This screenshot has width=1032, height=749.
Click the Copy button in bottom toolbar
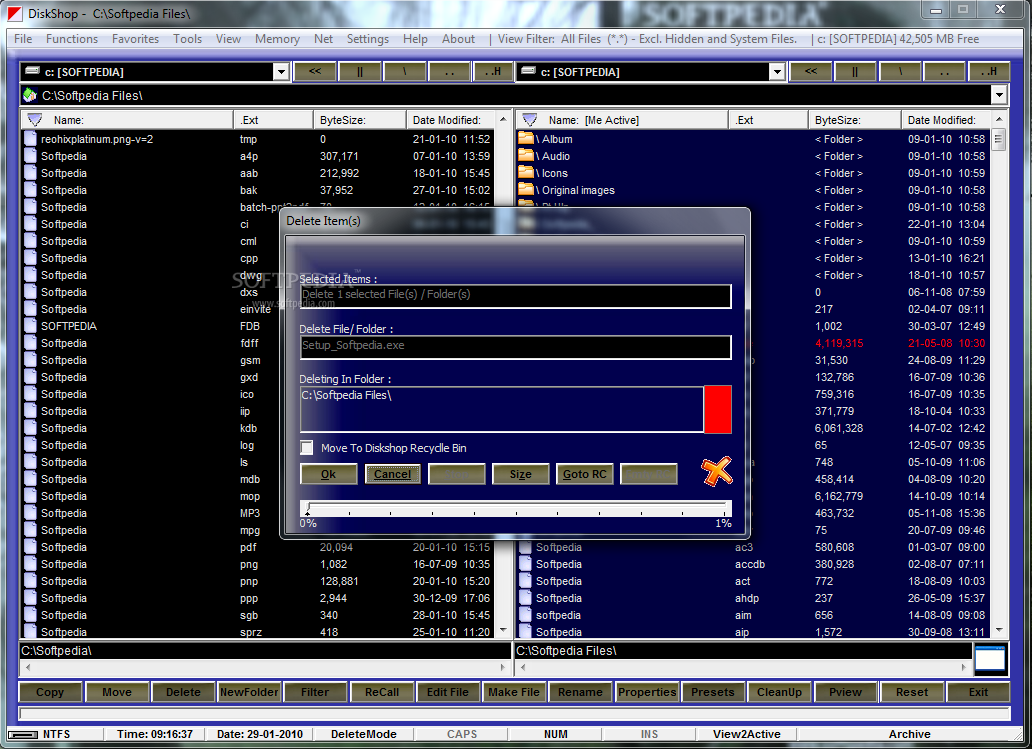[50, 692]
